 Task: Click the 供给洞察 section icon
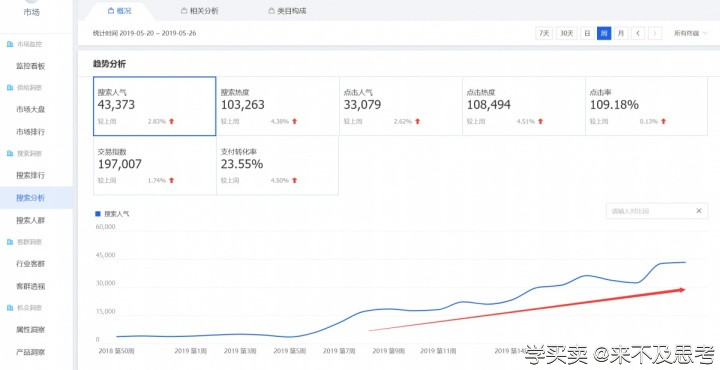(10, 88)
